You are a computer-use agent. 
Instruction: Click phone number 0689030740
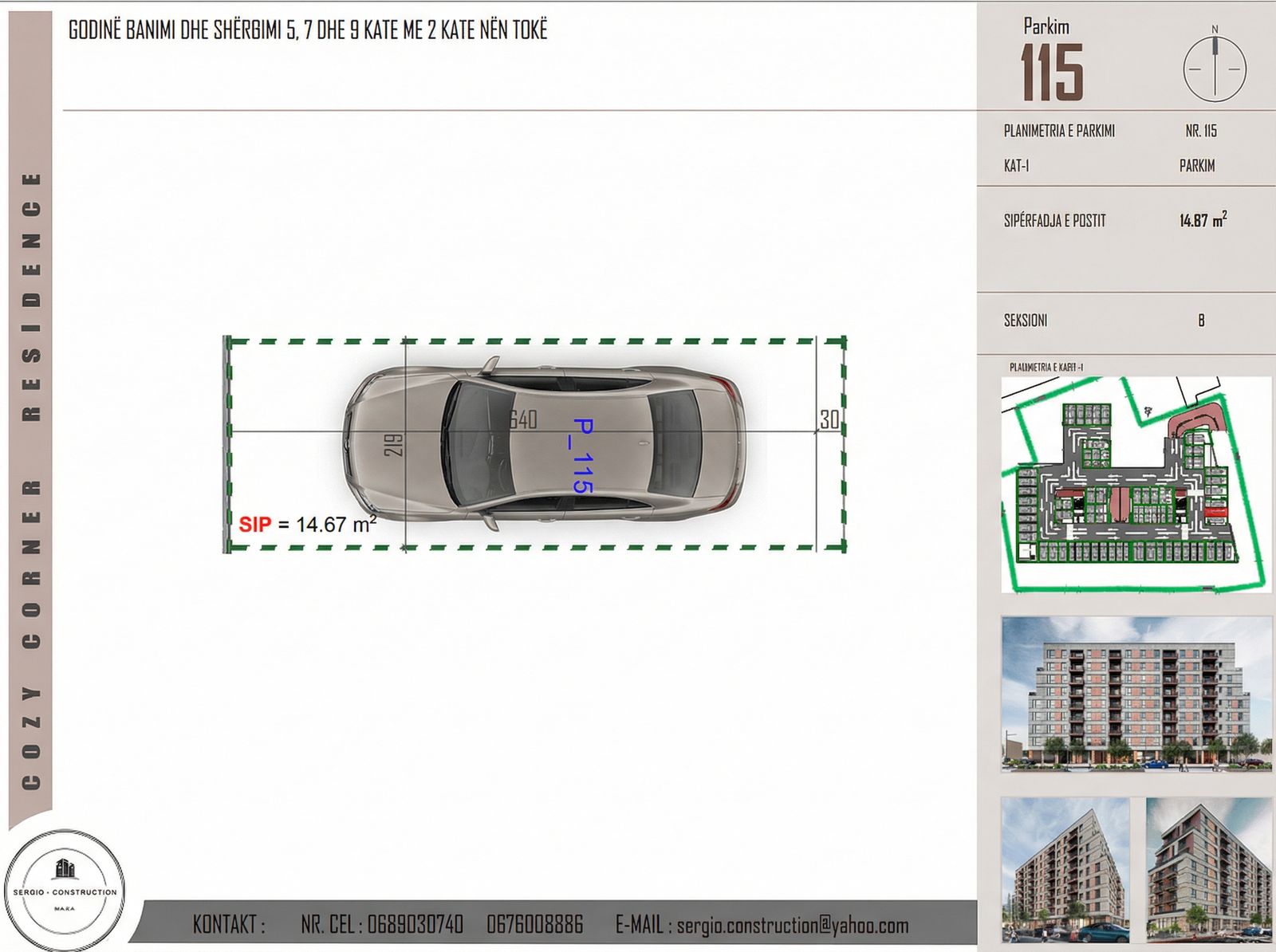[415, 925]
